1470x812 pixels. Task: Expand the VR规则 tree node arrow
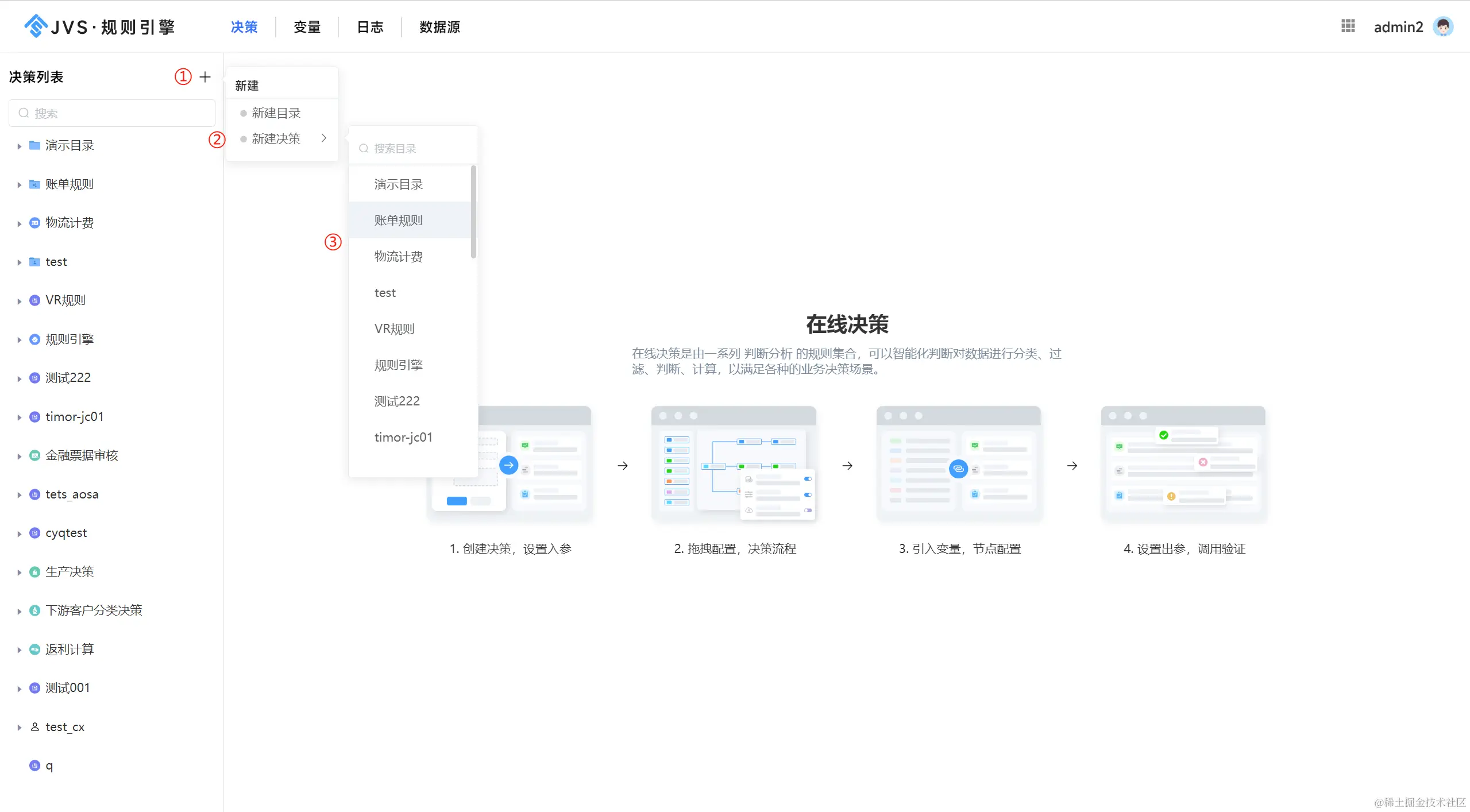coord(19,301)
